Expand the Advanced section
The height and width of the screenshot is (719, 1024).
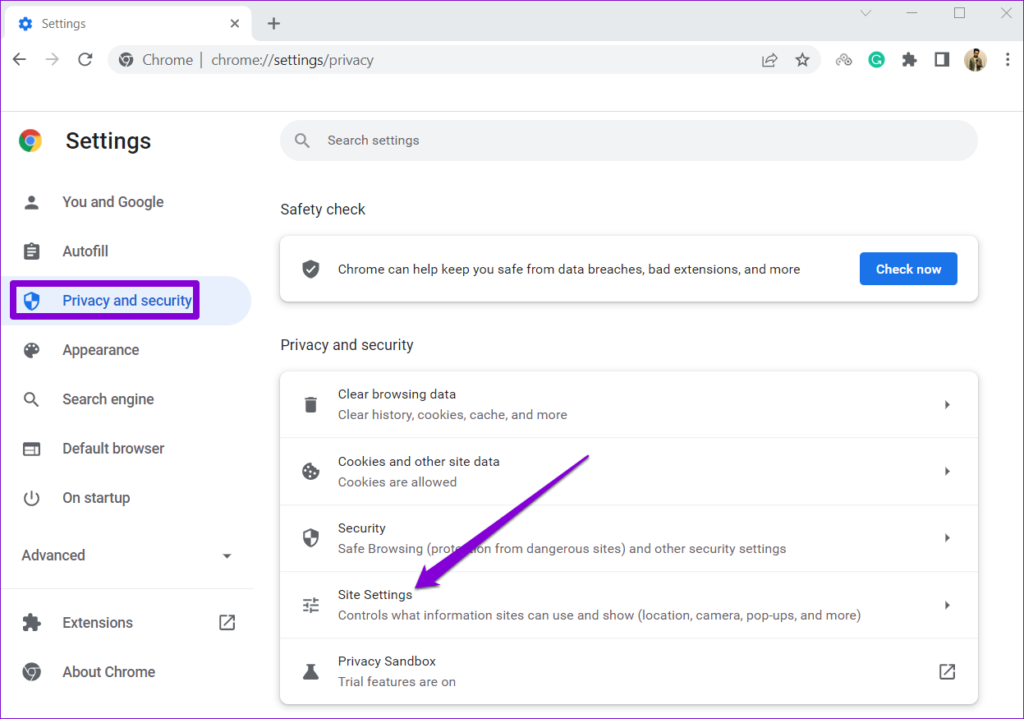(x=127, y=555)
